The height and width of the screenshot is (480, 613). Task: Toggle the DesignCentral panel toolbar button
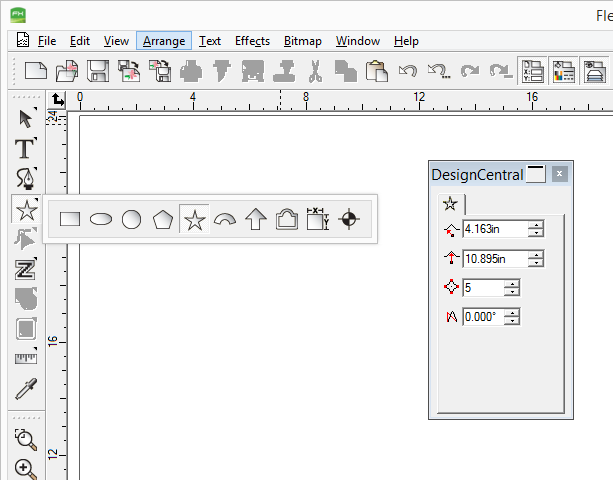tap(533, 71)
